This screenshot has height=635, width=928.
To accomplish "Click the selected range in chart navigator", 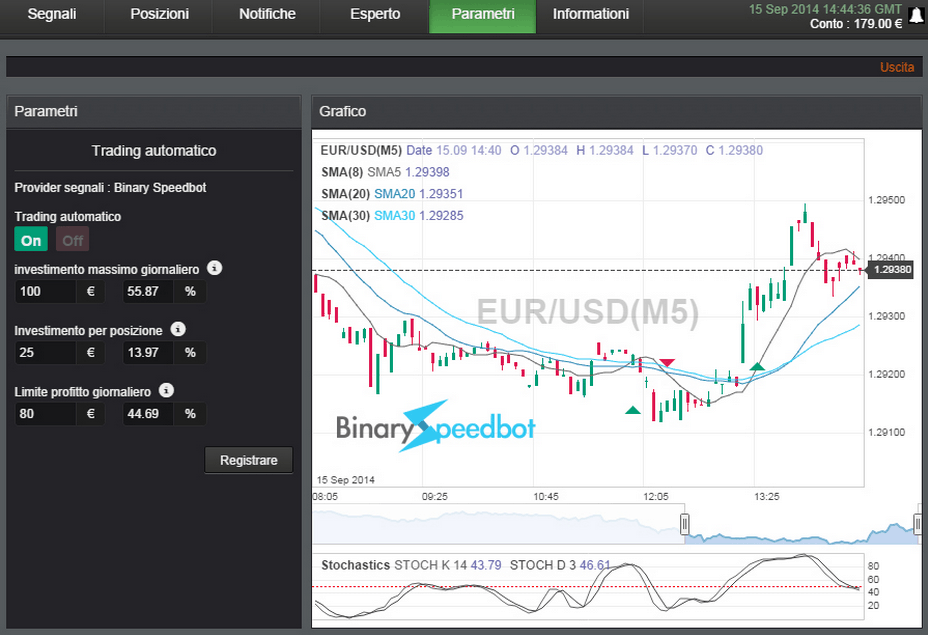I will pos(801,524).
